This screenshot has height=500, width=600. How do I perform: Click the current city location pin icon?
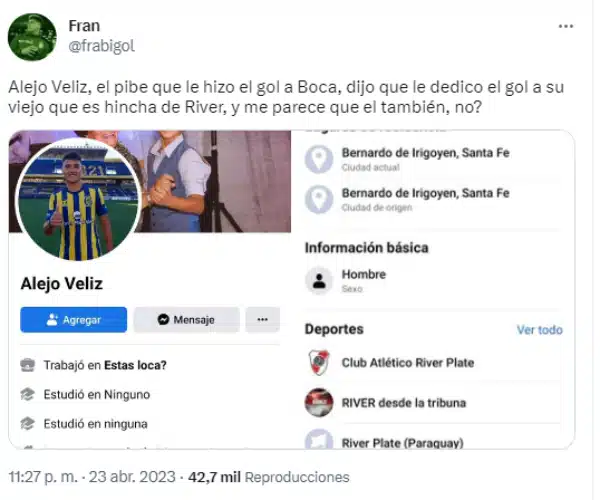319,159
